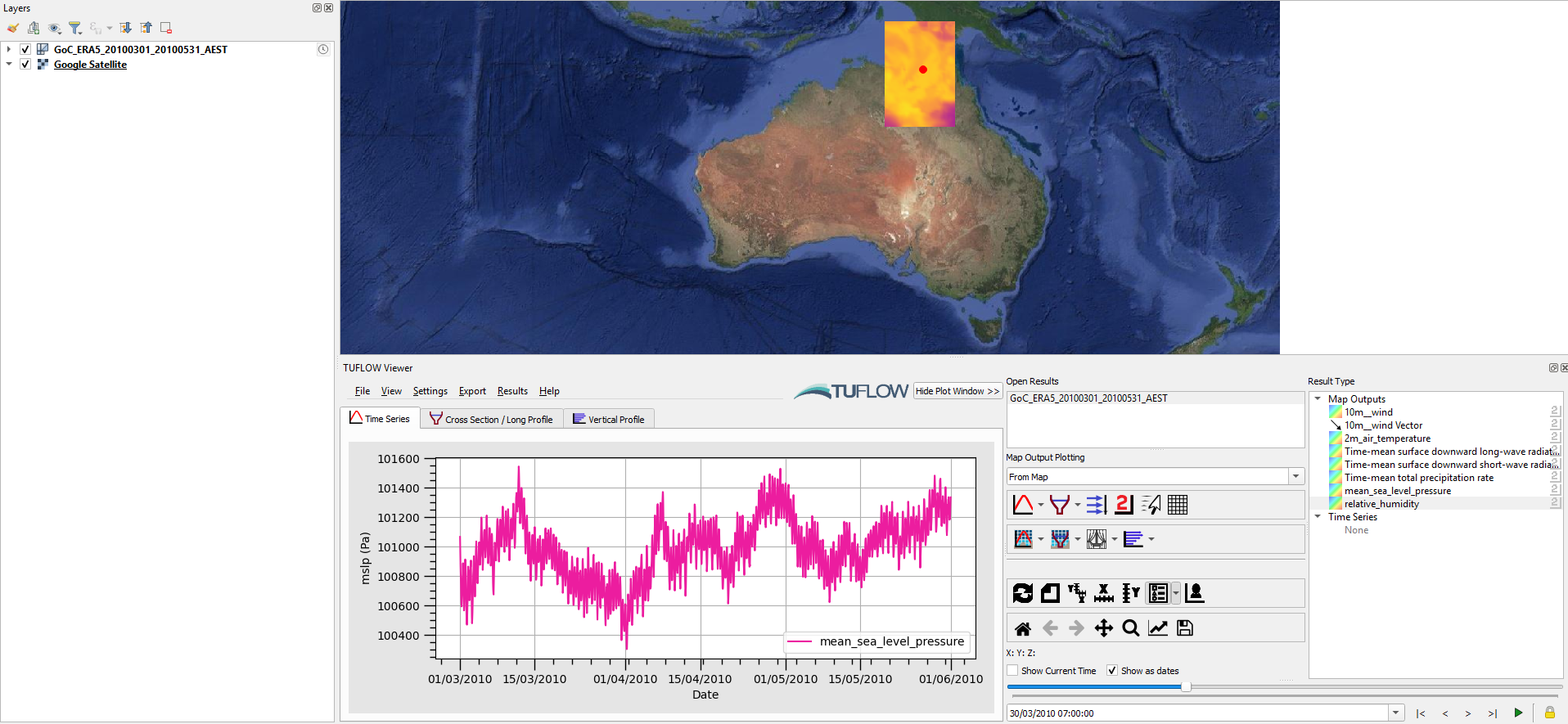Open layer styling panel paintbrush icon

(13, 28)
